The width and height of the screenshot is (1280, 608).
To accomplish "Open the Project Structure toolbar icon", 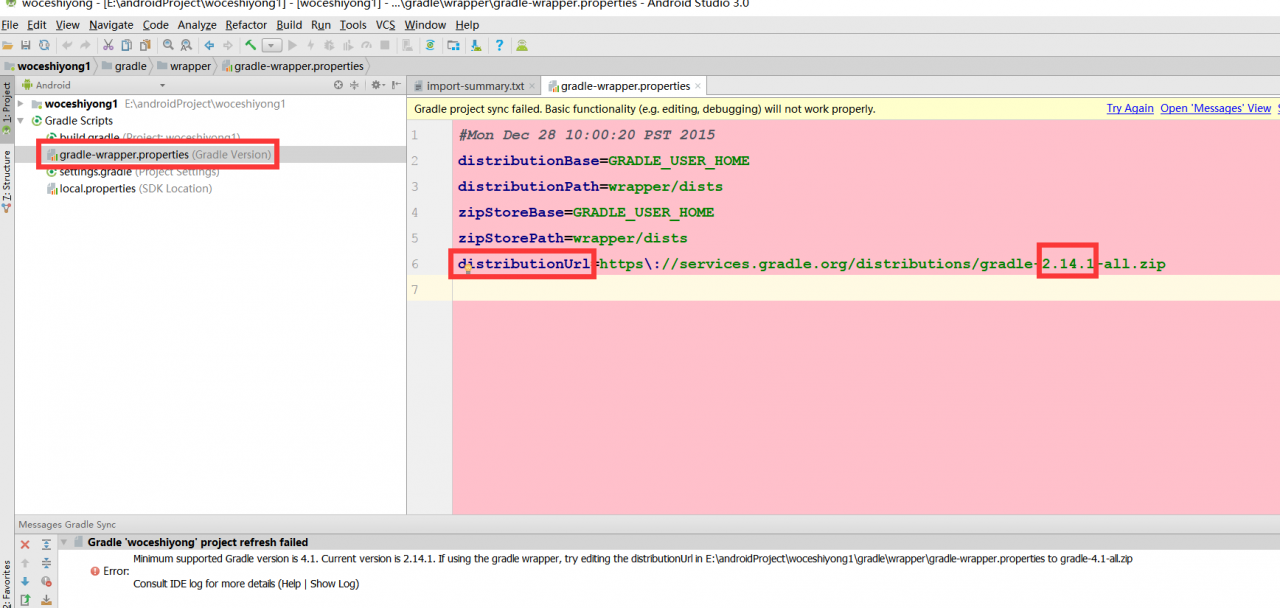I will tap(454, 45).
